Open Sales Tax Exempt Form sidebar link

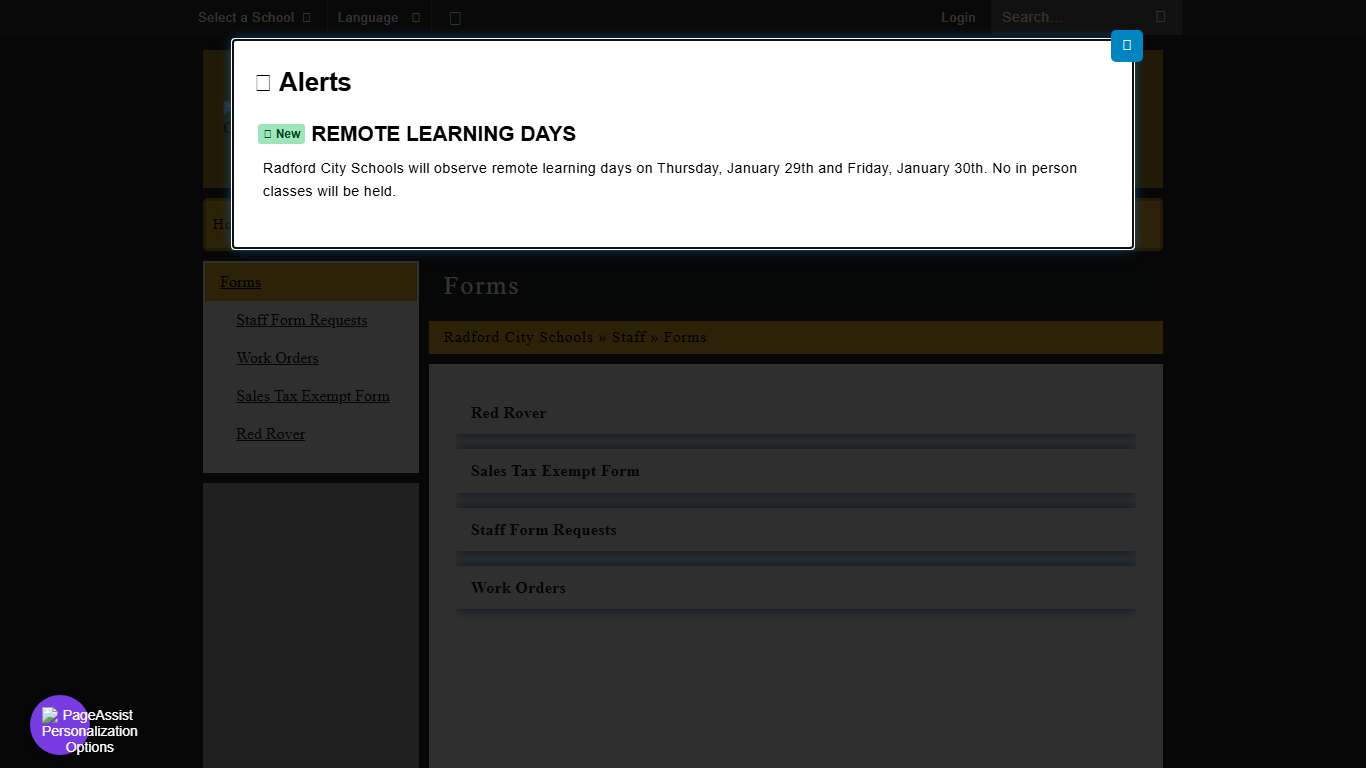click(312, 396)
